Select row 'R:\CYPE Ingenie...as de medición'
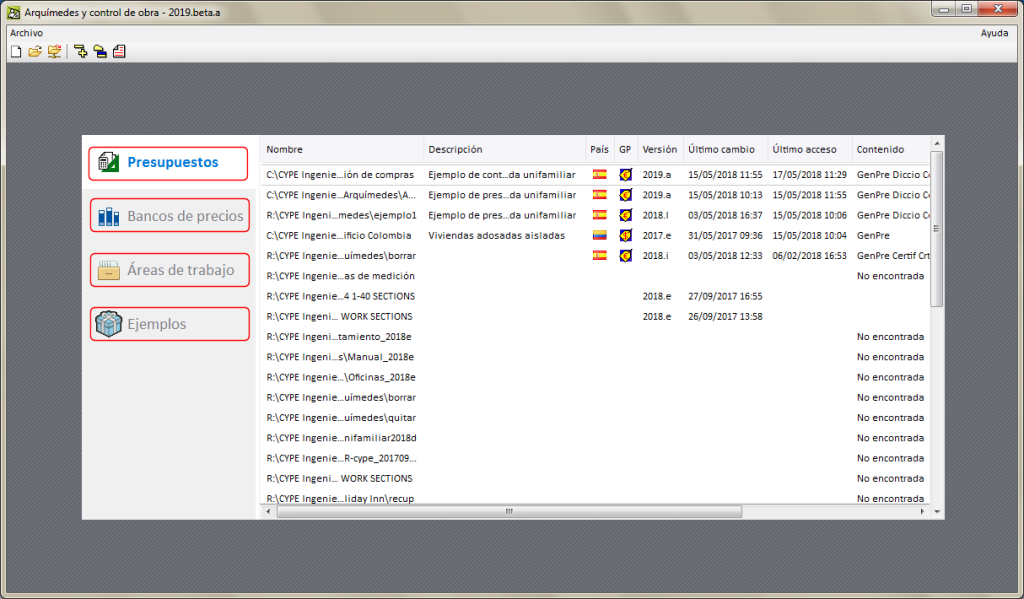 [x=595, y=276]
